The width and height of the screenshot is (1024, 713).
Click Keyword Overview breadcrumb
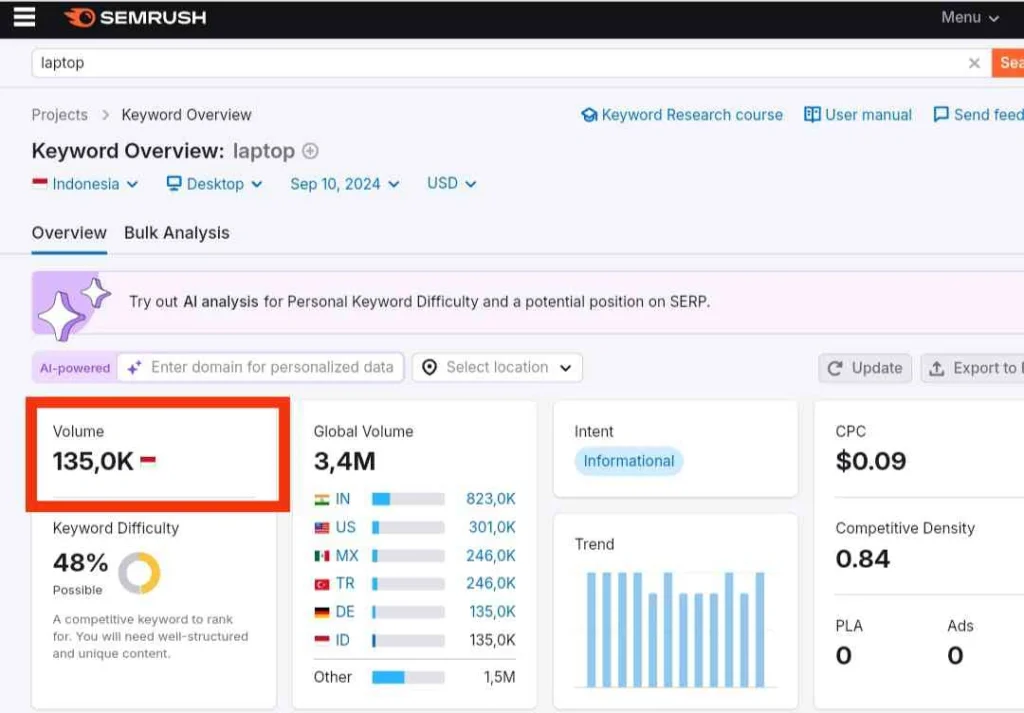click(x=186, y=115)
